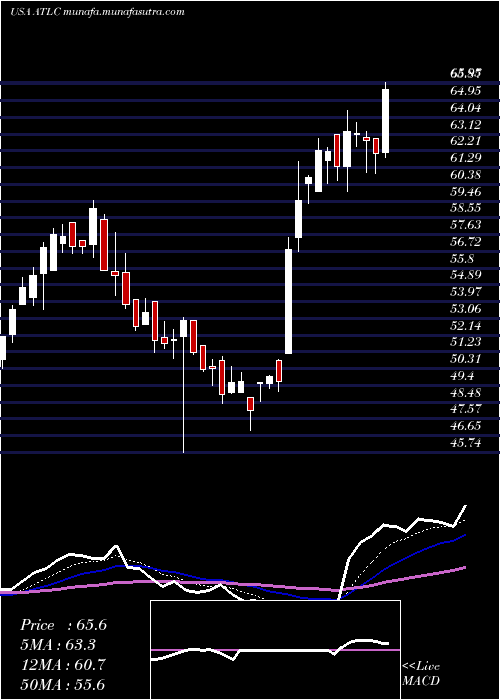Click the 60.38 price axis label

[x=465, y=175]
